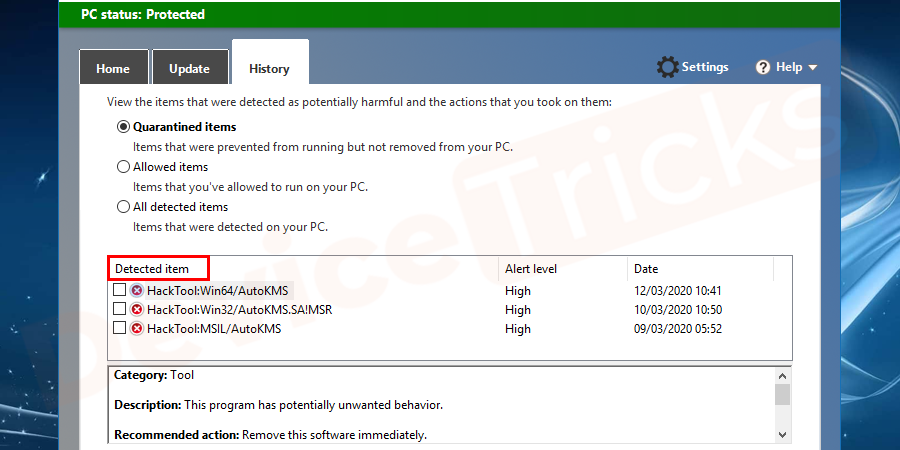Select the Quarantined items radio button
The image size is (900, 450).
[123, 127]
